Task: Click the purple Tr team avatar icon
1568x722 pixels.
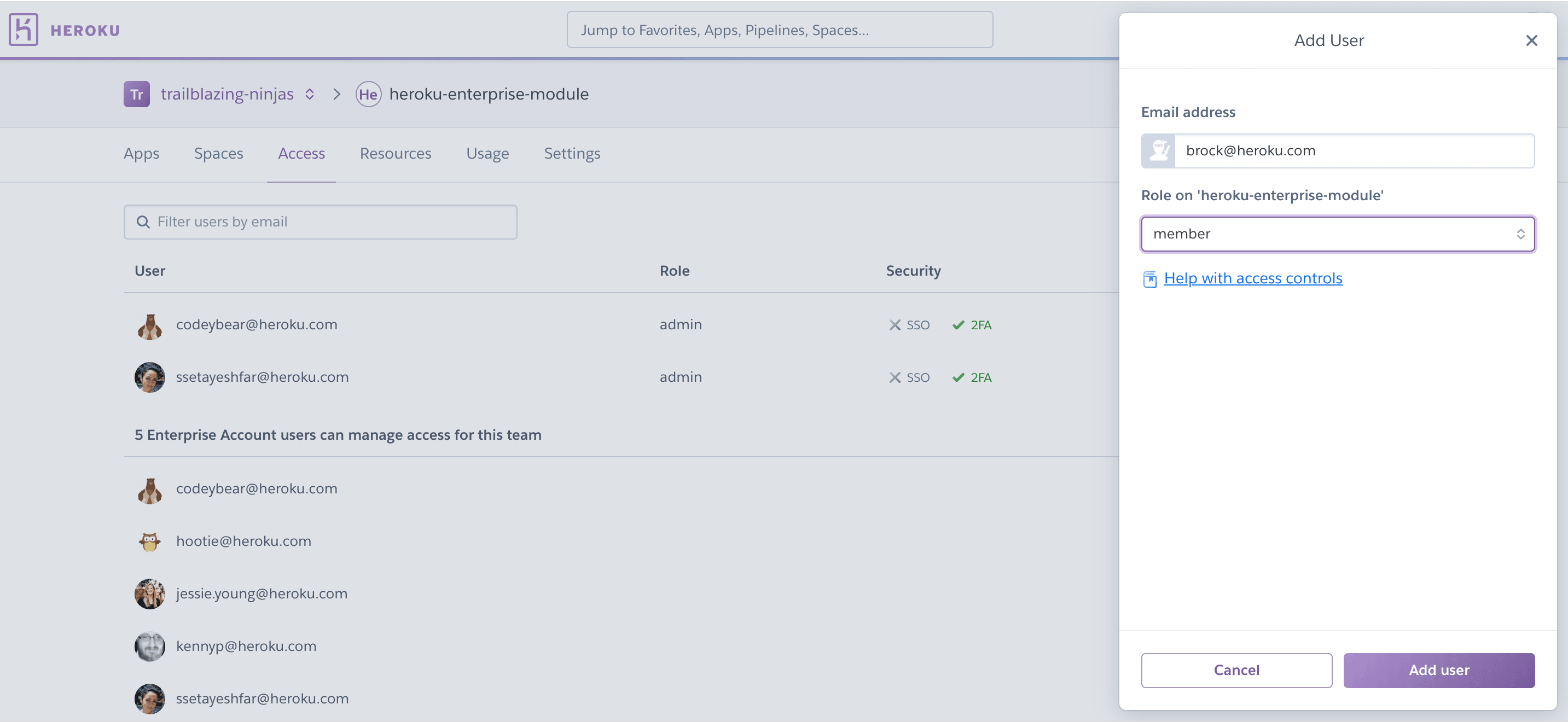Action: click(136, 95)
